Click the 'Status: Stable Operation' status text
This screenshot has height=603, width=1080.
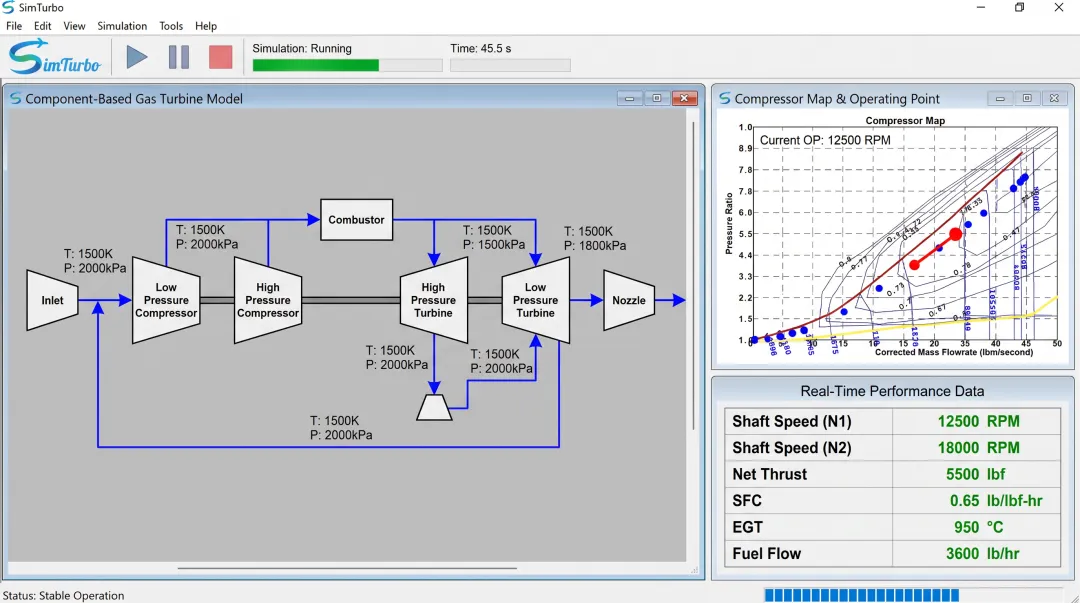[x=63, y=595]
